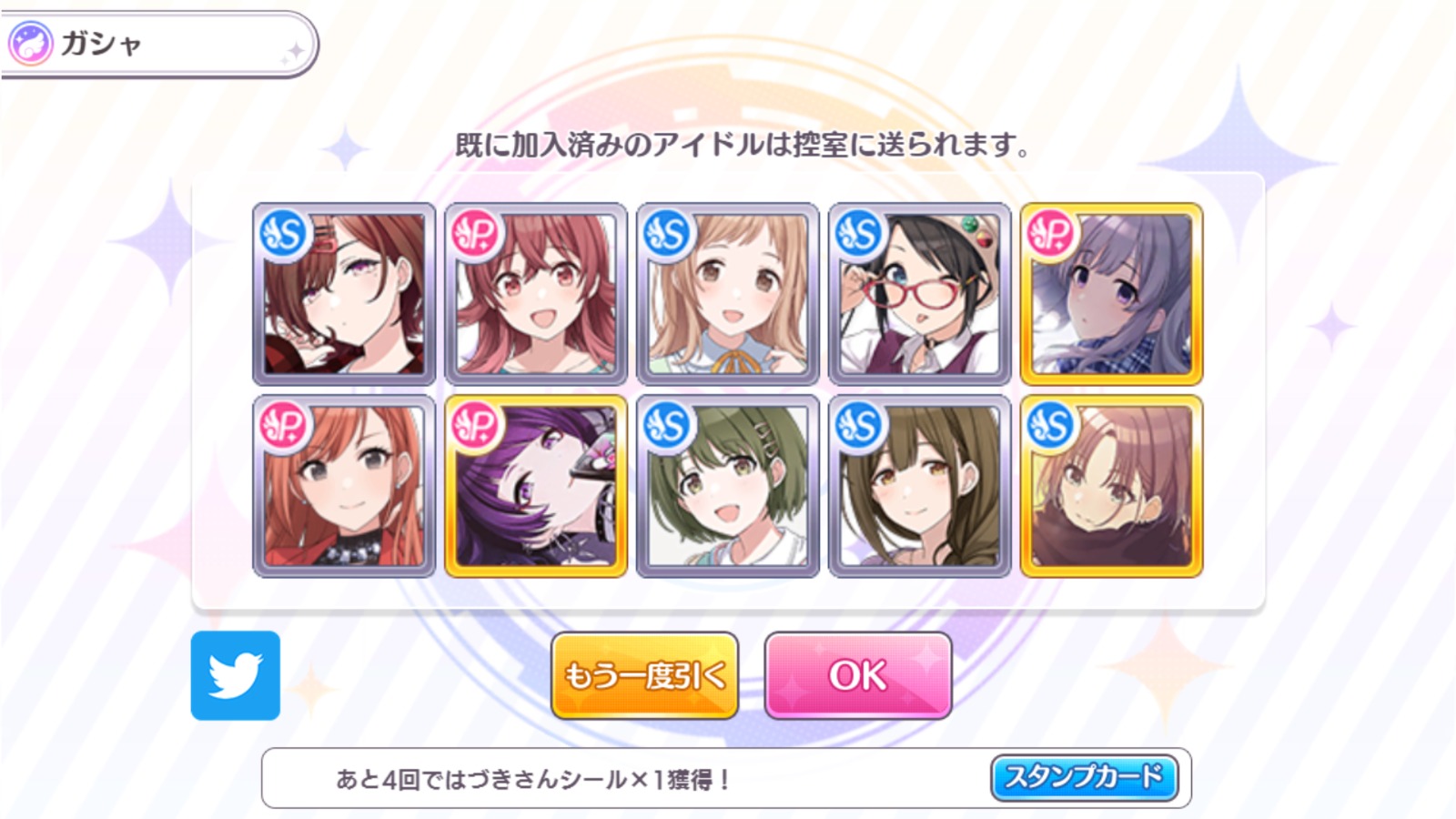Select the gold-framed idol wearing a scarf
This screenshot has height=819, width=1456.
pos(1112,486)
